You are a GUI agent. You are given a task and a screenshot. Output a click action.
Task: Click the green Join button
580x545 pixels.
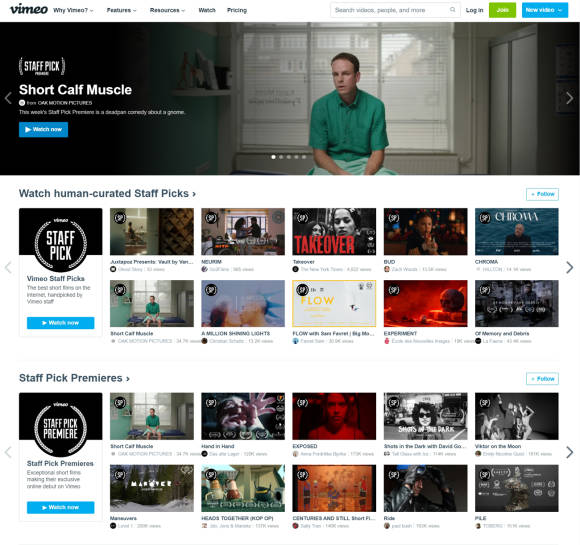[x=502, y=10]
